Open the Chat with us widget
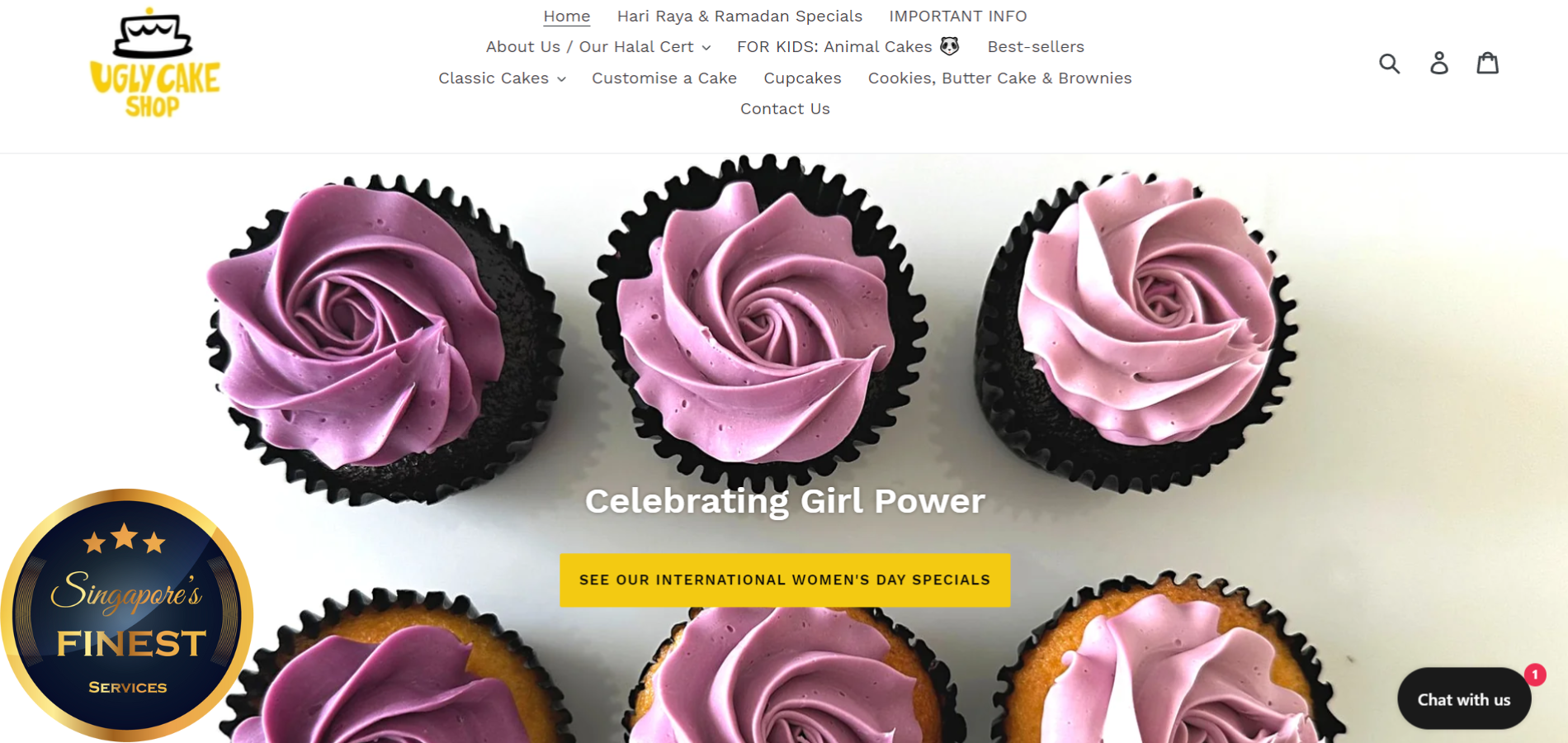 pos(1464,698)
